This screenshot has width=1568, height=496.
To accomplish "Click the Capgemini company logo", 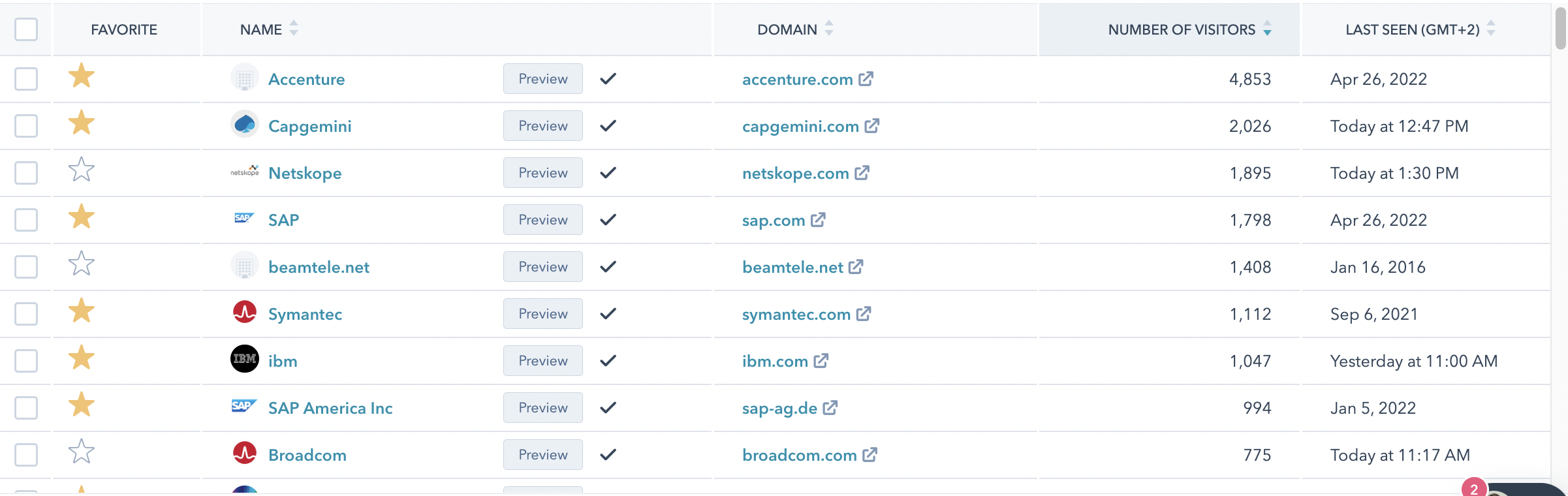I will pyautogui.click(x=245, y=124).
